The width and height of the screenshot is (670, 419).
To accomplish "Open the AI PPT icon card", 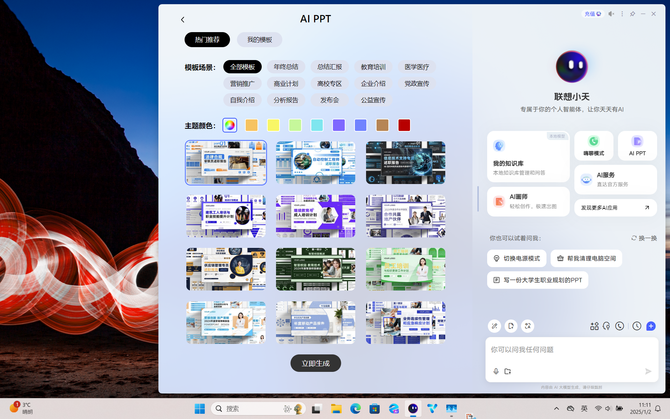I will coord(637,146).
